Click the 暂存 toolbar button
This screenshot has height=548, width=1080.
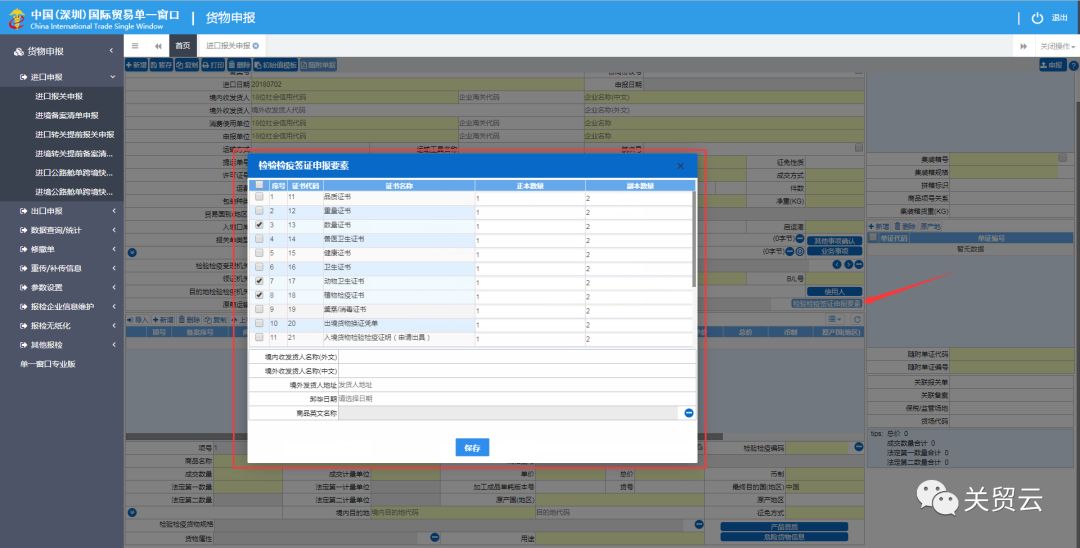point(161,65)
